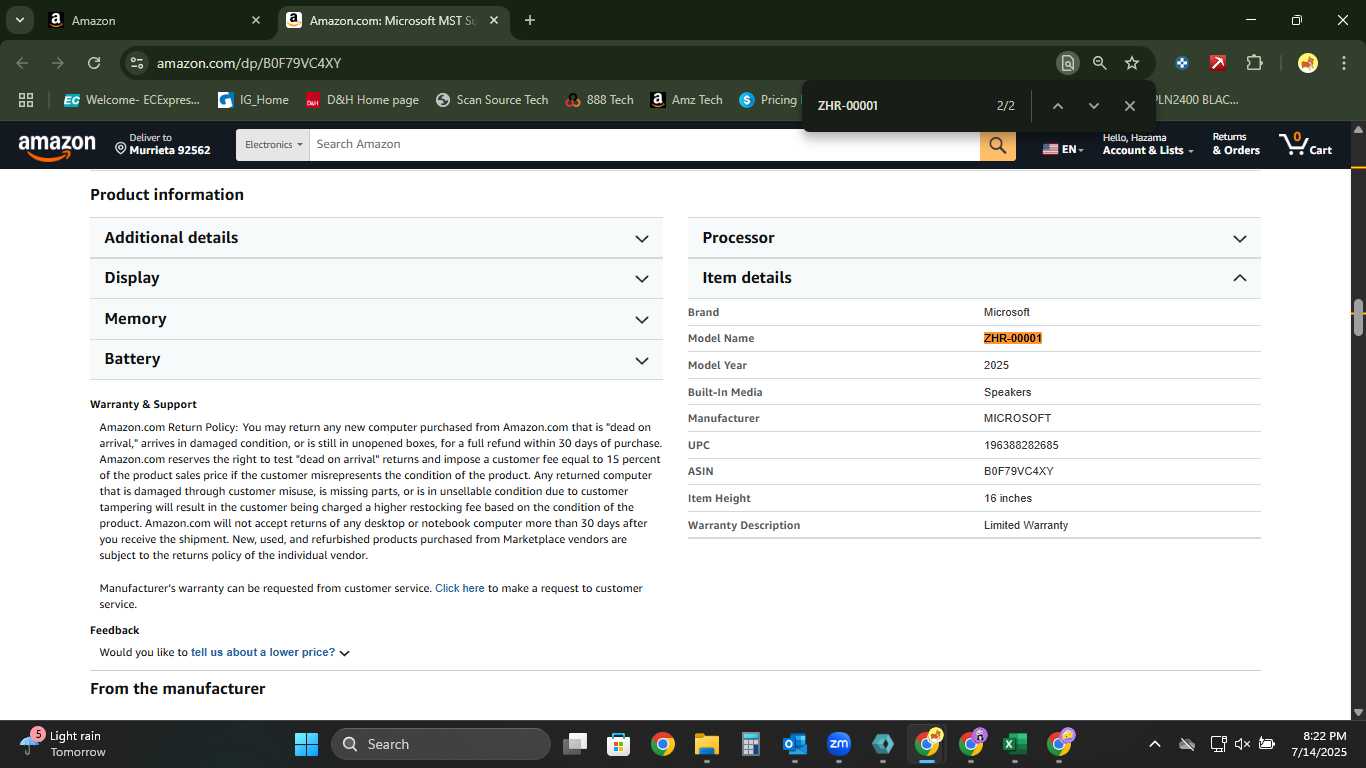The width and height of the screenshot is (1366, 768).
Task: Collapse the Item details section
Action: click(974, 278)
